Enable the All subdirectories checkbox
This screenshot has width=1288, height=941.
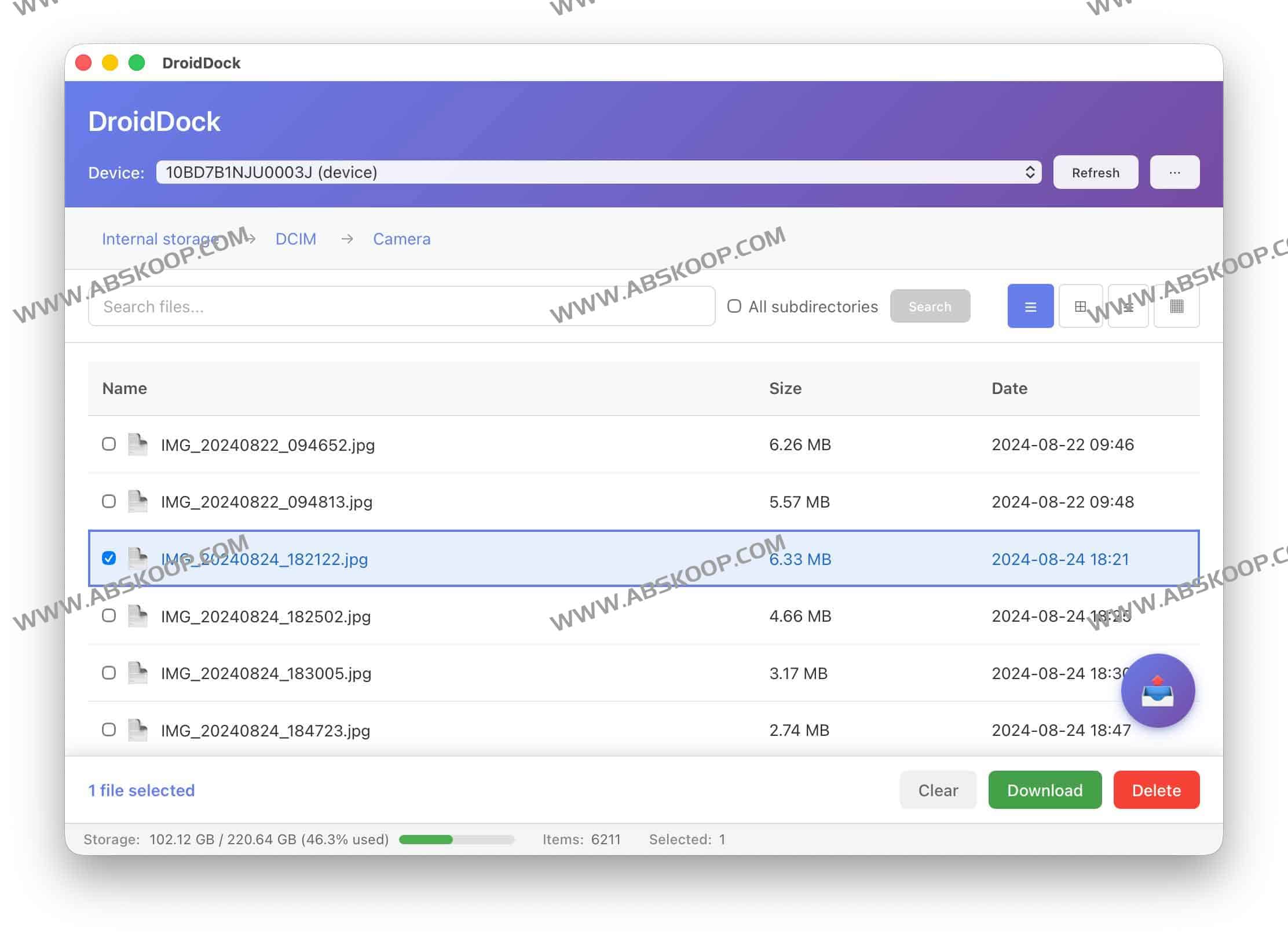pyautogui.click(x=734, y=306)
